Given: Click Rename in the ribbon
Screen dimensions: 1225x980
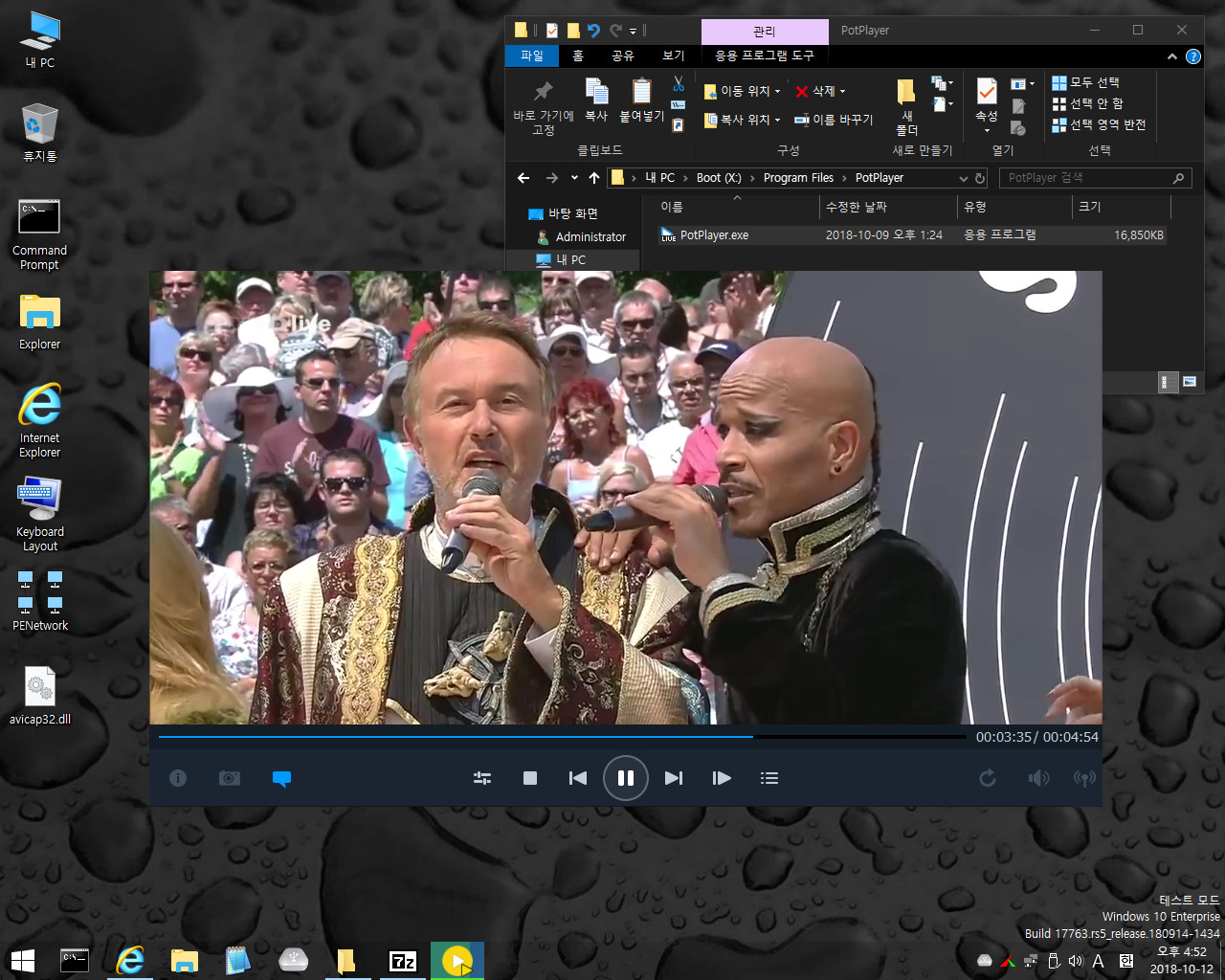Looking at the screenshot, I should click(x=834, y=120).
